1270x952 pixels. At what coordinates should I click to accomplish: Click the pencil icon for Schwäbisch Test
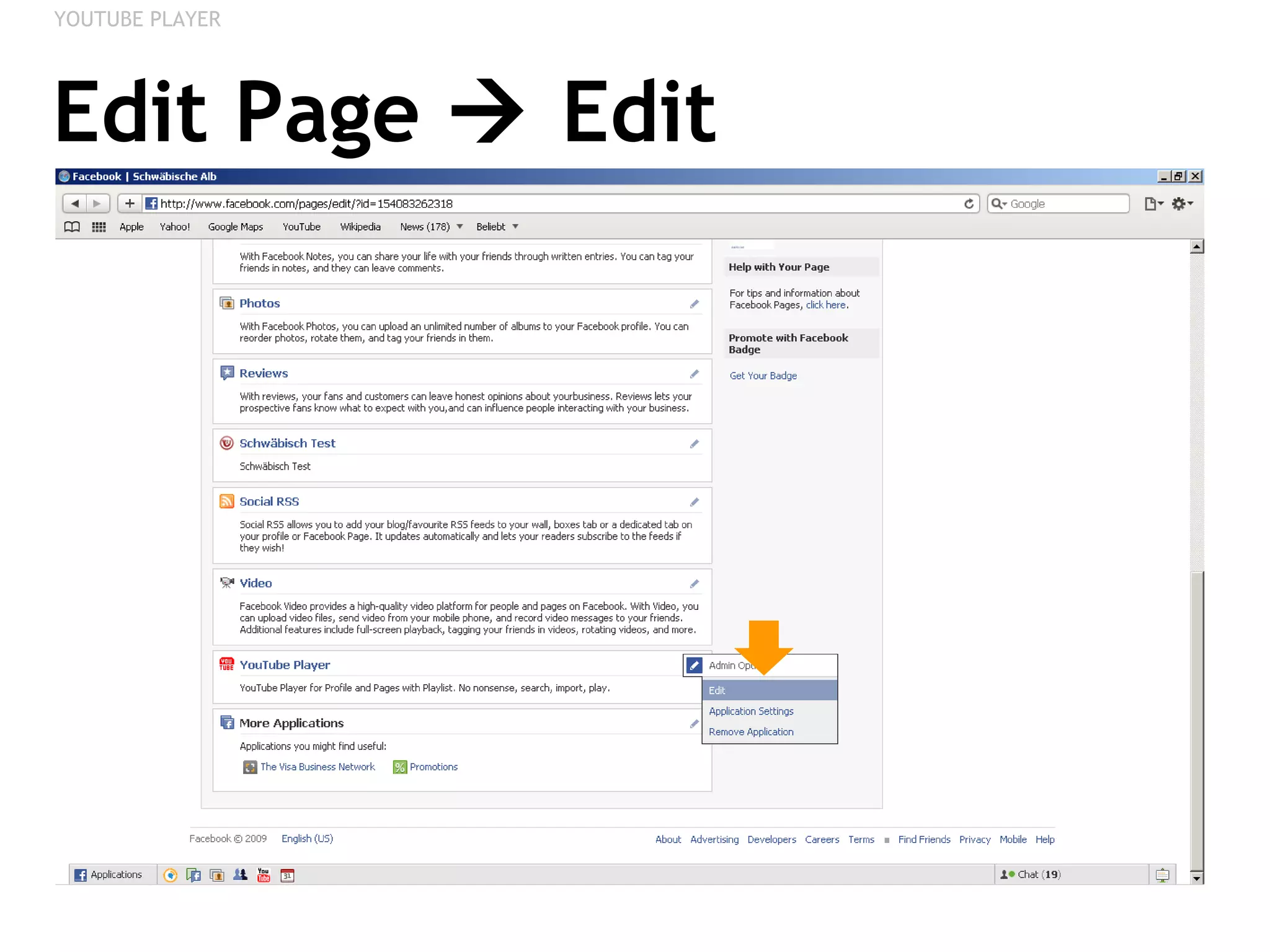(695, 444)
